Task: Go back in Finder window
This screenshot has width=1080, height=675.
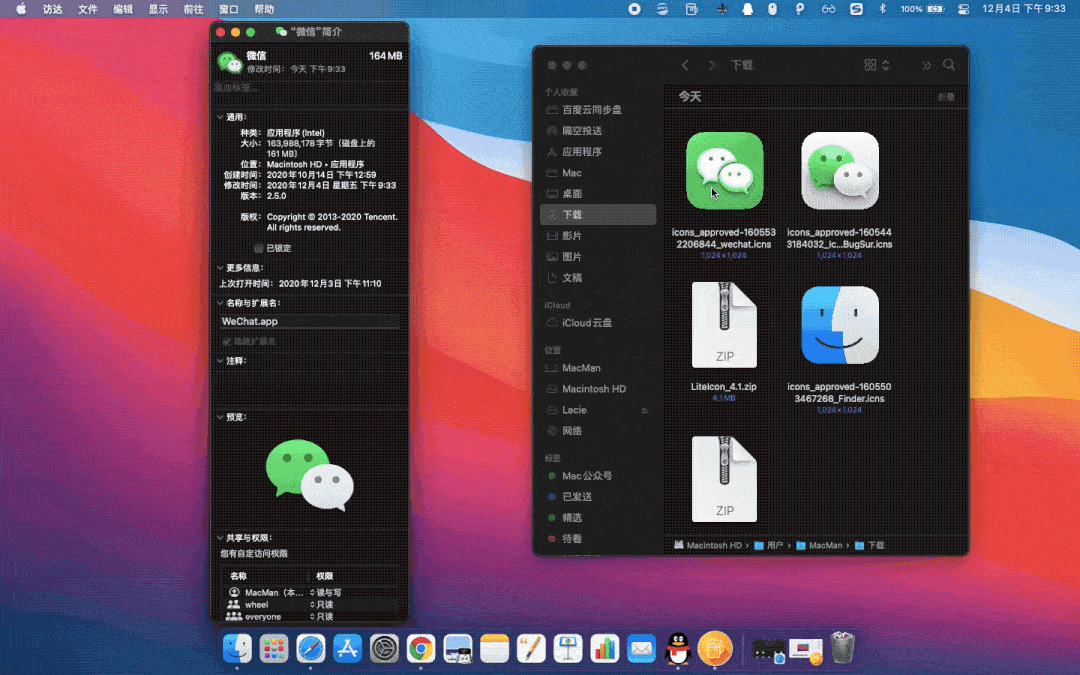Action: pos(685,65)
